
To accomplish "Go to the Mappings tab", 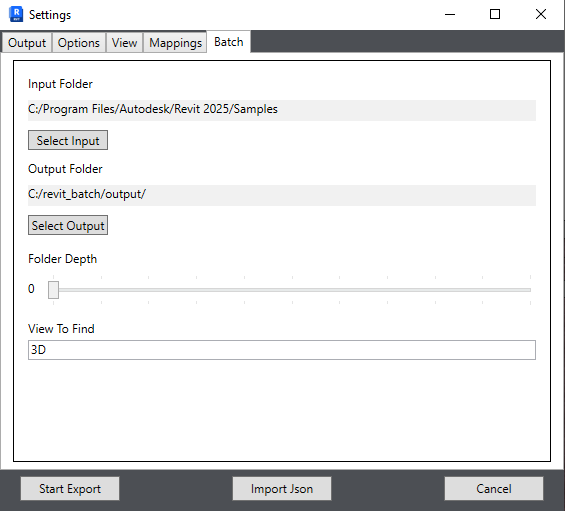I will click(175, 43).
